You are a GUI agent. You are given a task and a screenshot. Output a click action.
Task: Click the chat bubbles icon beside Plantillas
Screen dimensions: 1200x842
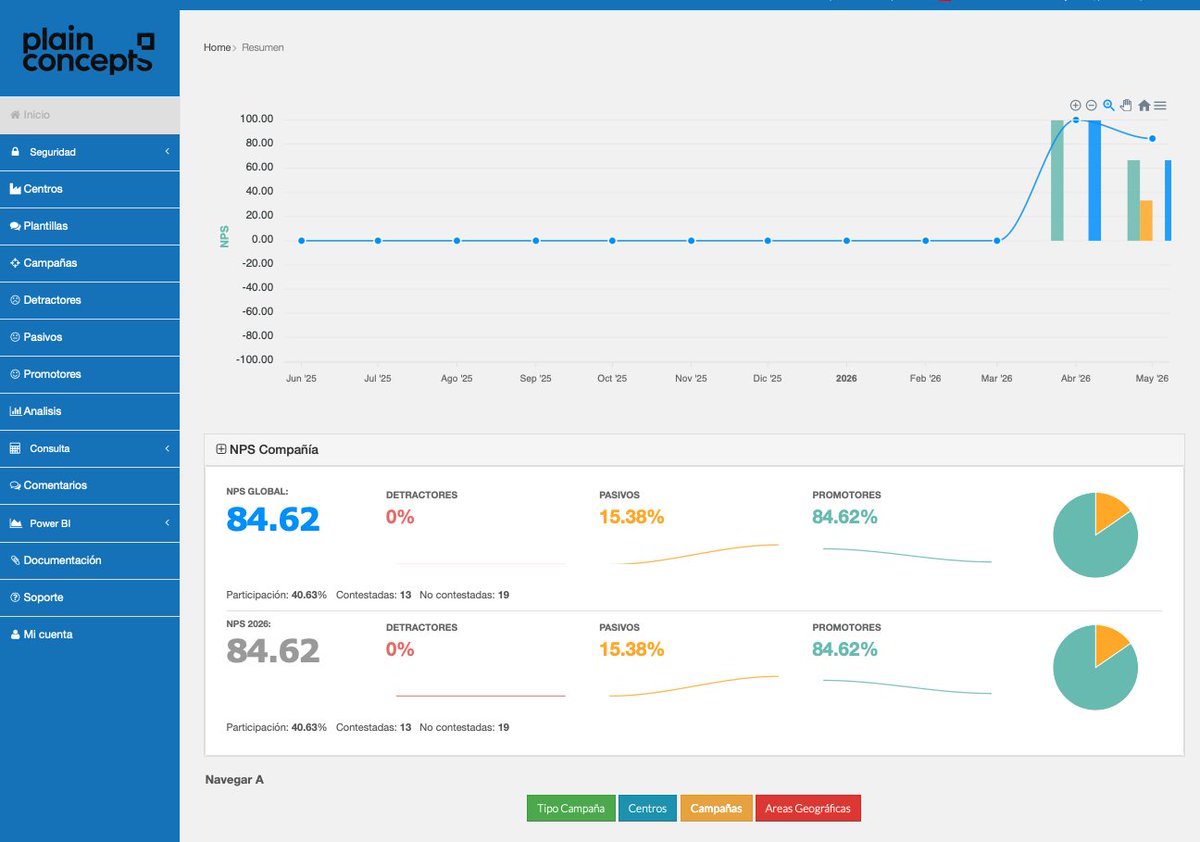(x=15, y=226)
